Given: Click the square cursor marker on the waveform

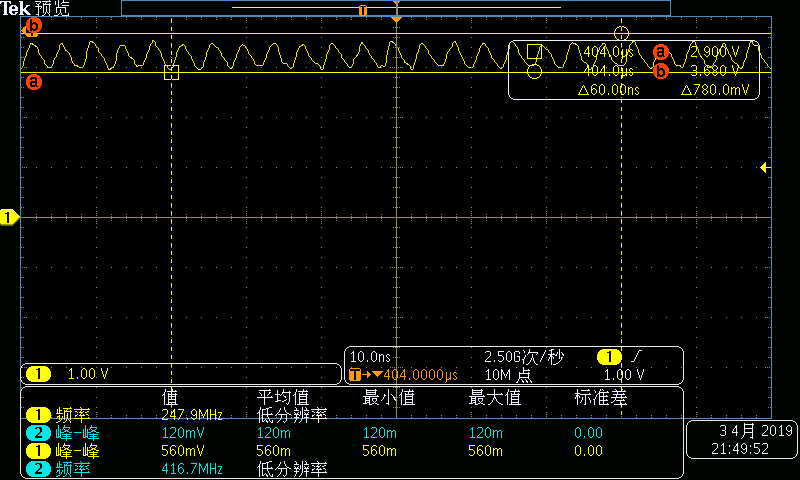Looking at the screenshot, I should tap(171, 72).
